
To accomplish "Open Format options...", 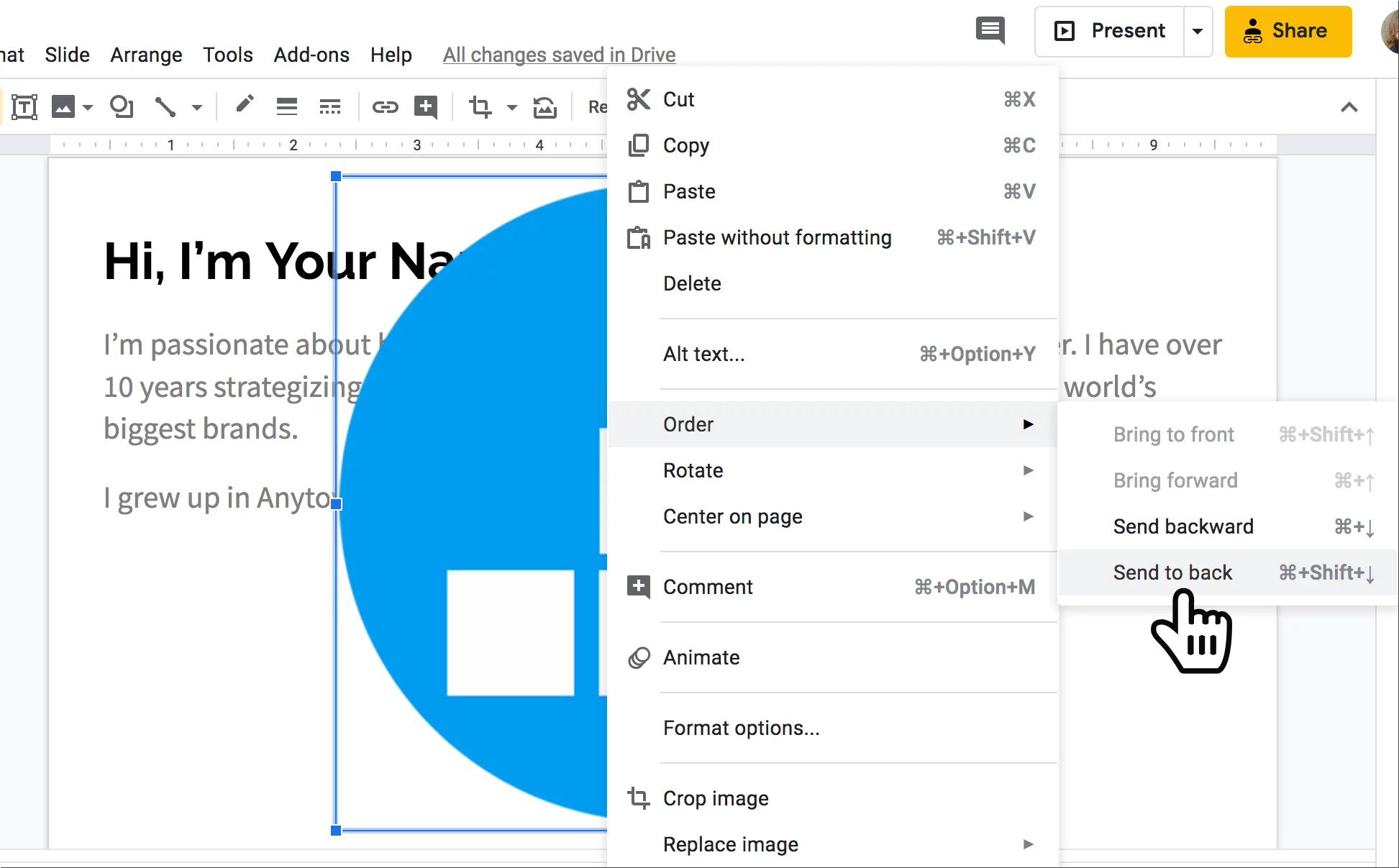I will (832, 728).
